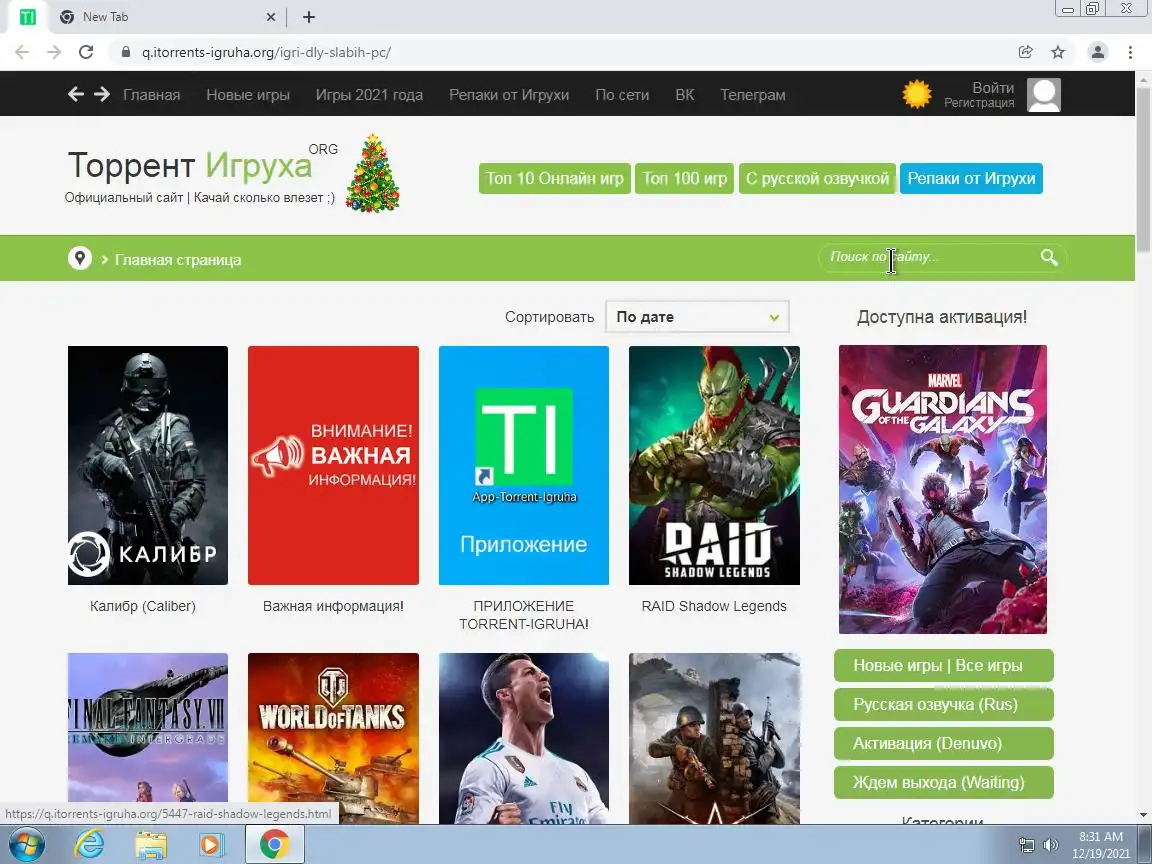The image size is (1152, 864).
Task: Open the World of Tanks cover thumbnail
Action: coord(333,738)
